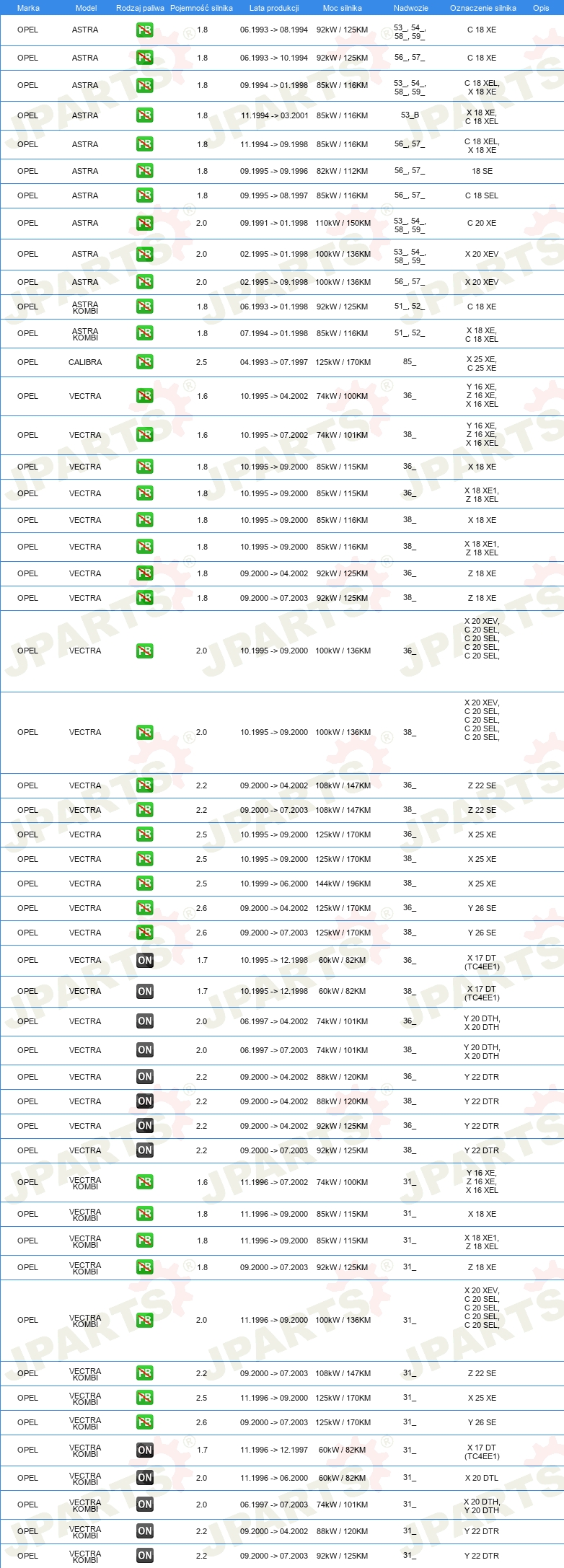The width and height of the screenshot is (564, 1568).
Task: Select the 110kW / 150KM power cell
Action: pos(343,224)
